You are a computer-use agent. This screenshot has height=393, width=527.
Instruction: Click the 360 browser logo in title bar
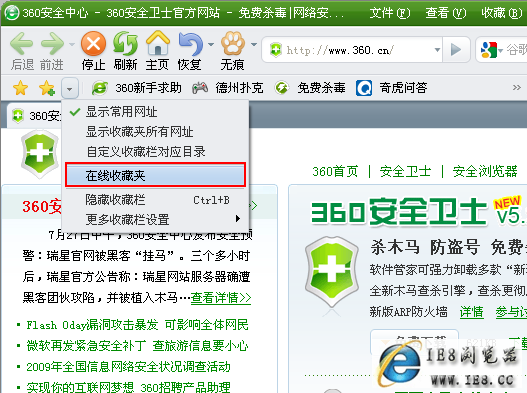pos(11,13)
